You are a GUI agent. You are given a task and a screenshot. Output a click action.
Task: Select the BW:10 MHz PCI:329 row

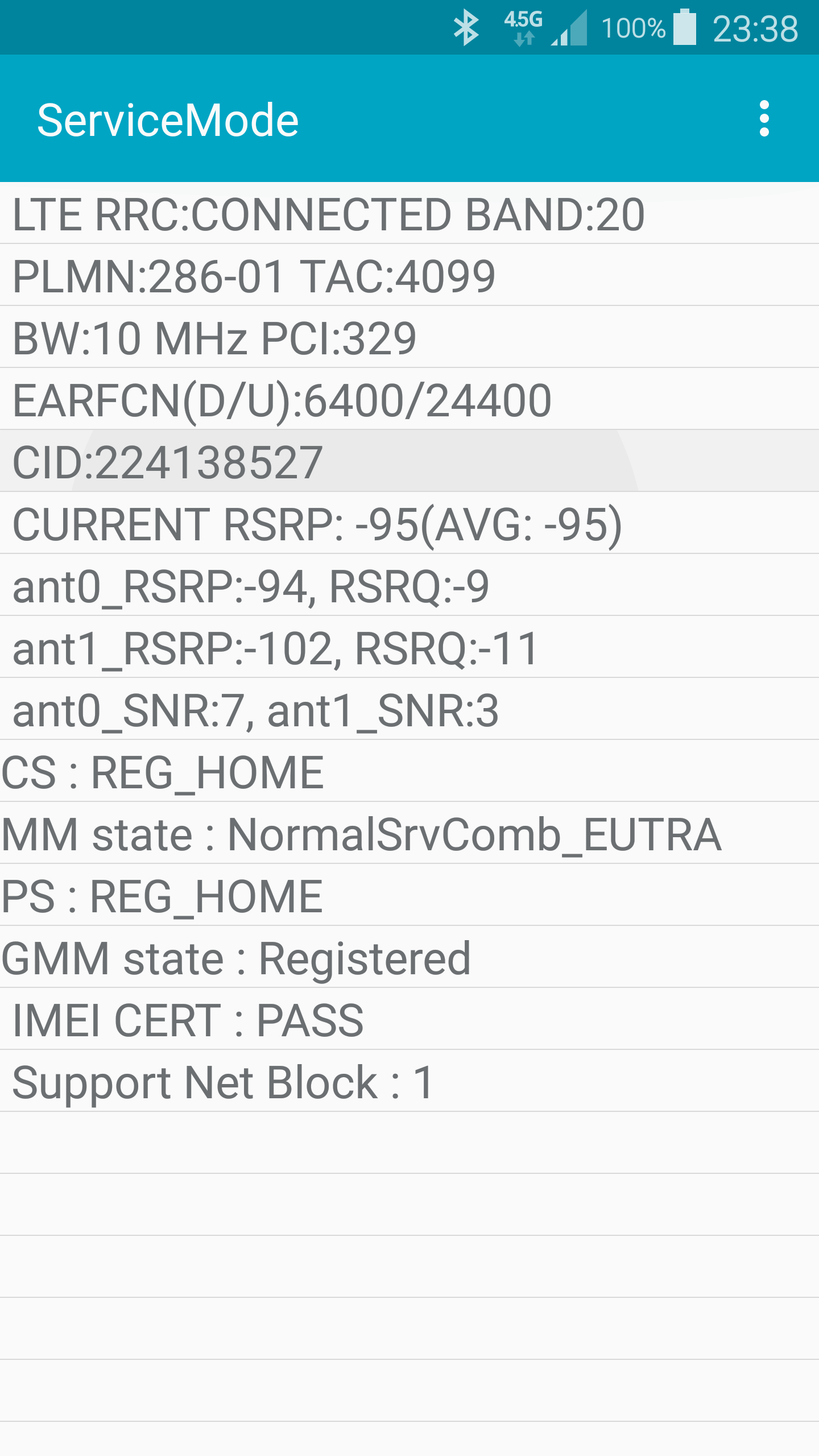coord(409,337)
